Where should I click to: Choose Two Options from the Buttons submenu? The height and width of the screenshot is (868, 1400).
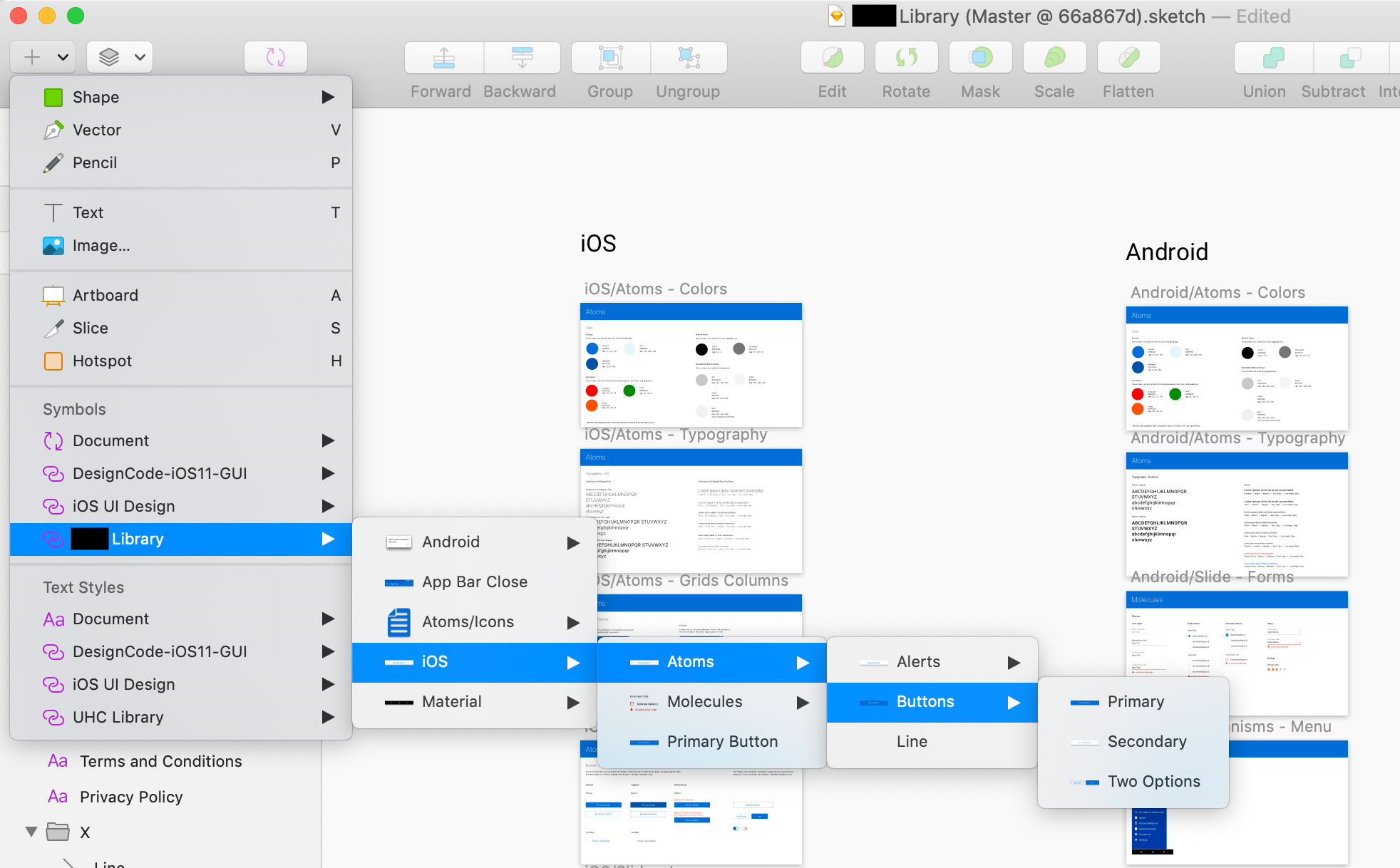(x=1153, y=781)
